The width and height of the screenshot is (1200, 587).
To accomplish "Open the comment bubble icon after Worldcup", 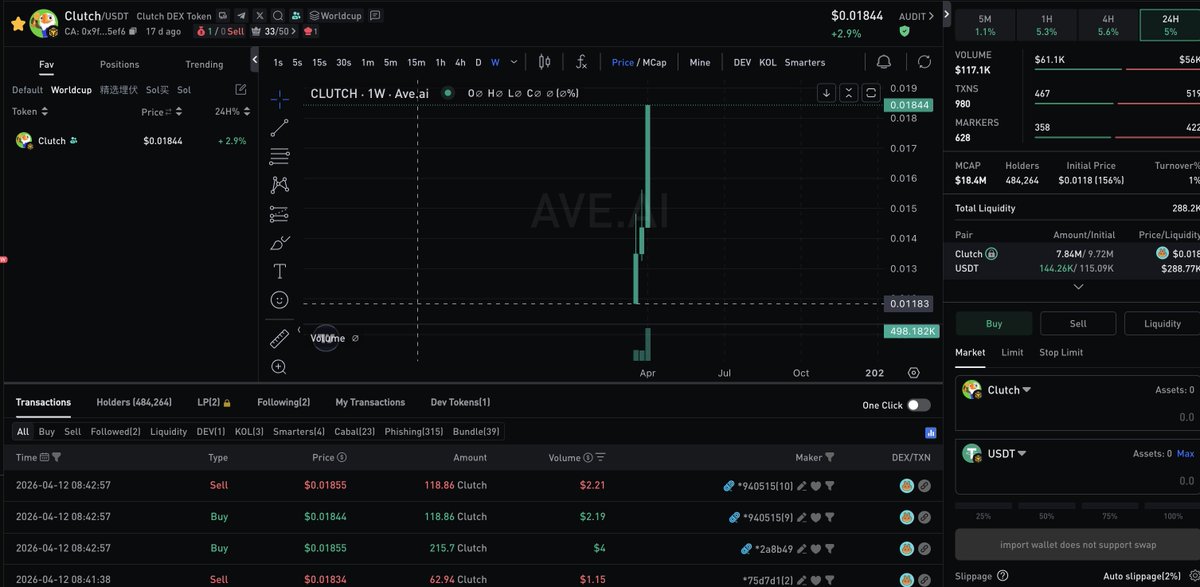I will 374,16.
